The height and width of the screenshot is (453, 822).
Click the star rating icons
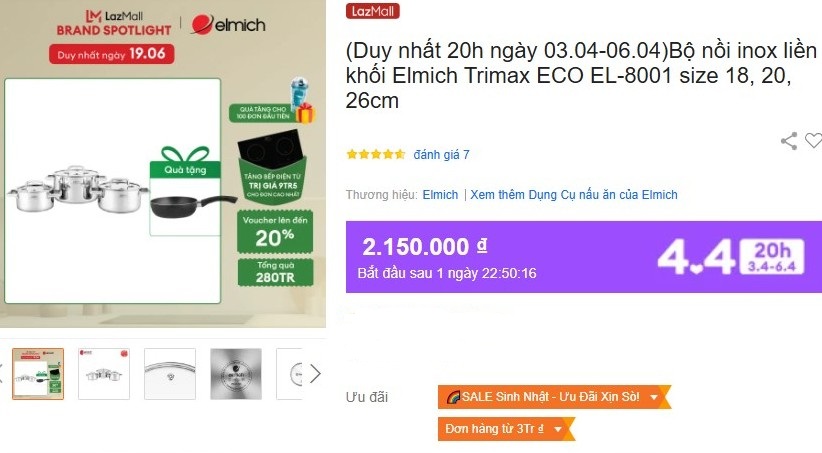pos(375,154)
